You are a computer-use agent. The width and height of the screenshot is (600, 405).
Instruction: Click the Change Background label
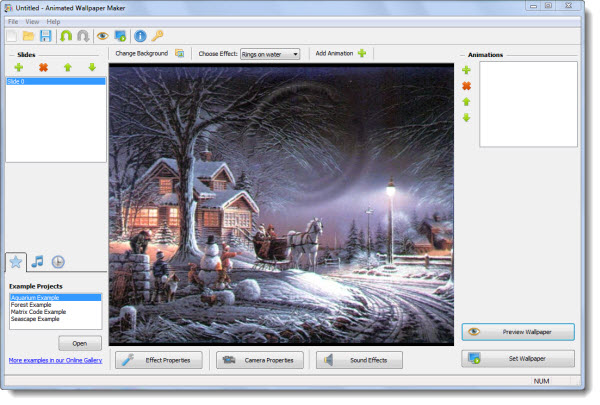[x=142, y=53]
